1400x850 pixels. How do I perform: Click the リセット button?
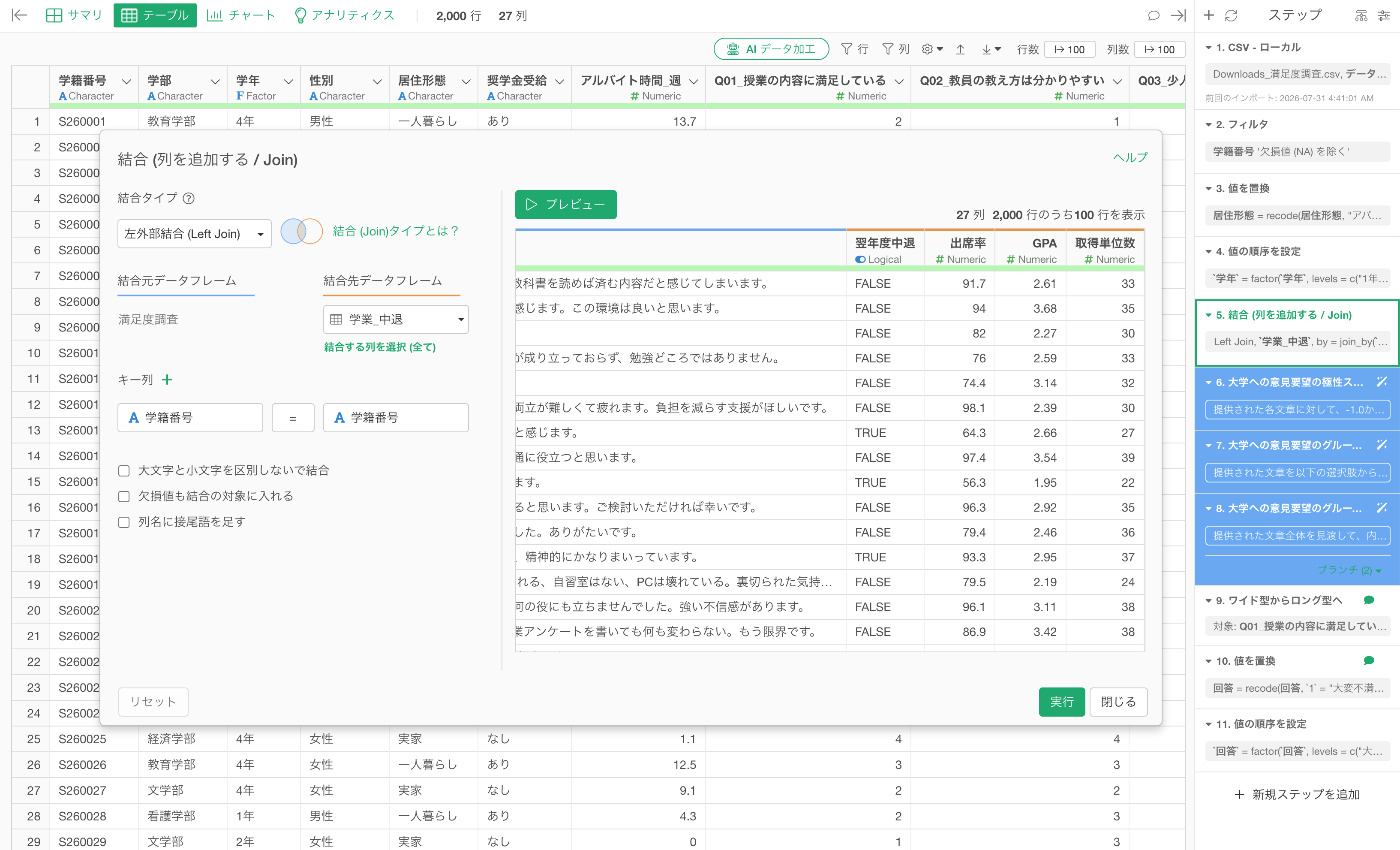point(153,702)
